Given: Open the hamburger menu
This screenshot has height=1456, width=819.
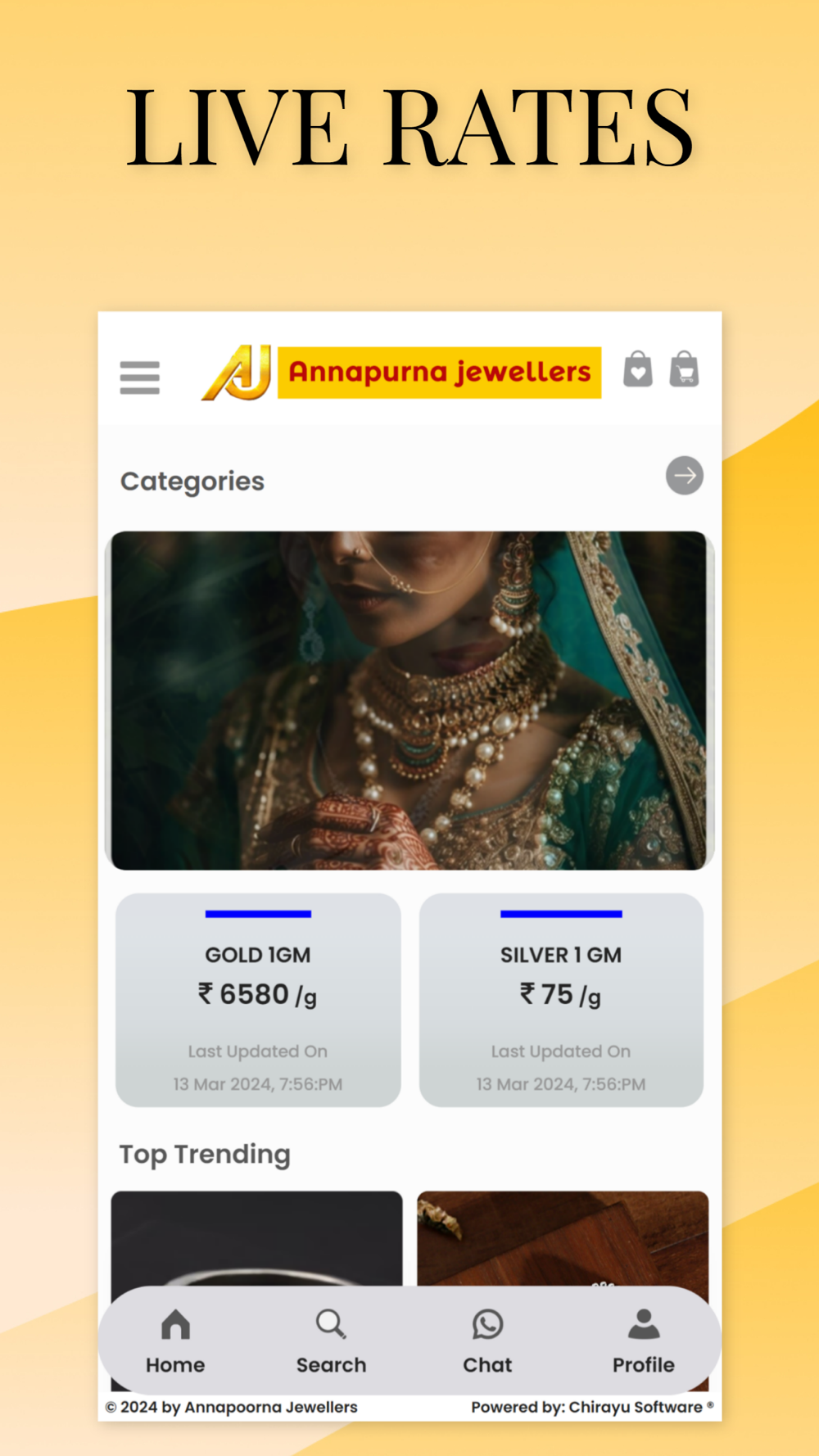Looking at the screenshot, I should tap(140, 378).
